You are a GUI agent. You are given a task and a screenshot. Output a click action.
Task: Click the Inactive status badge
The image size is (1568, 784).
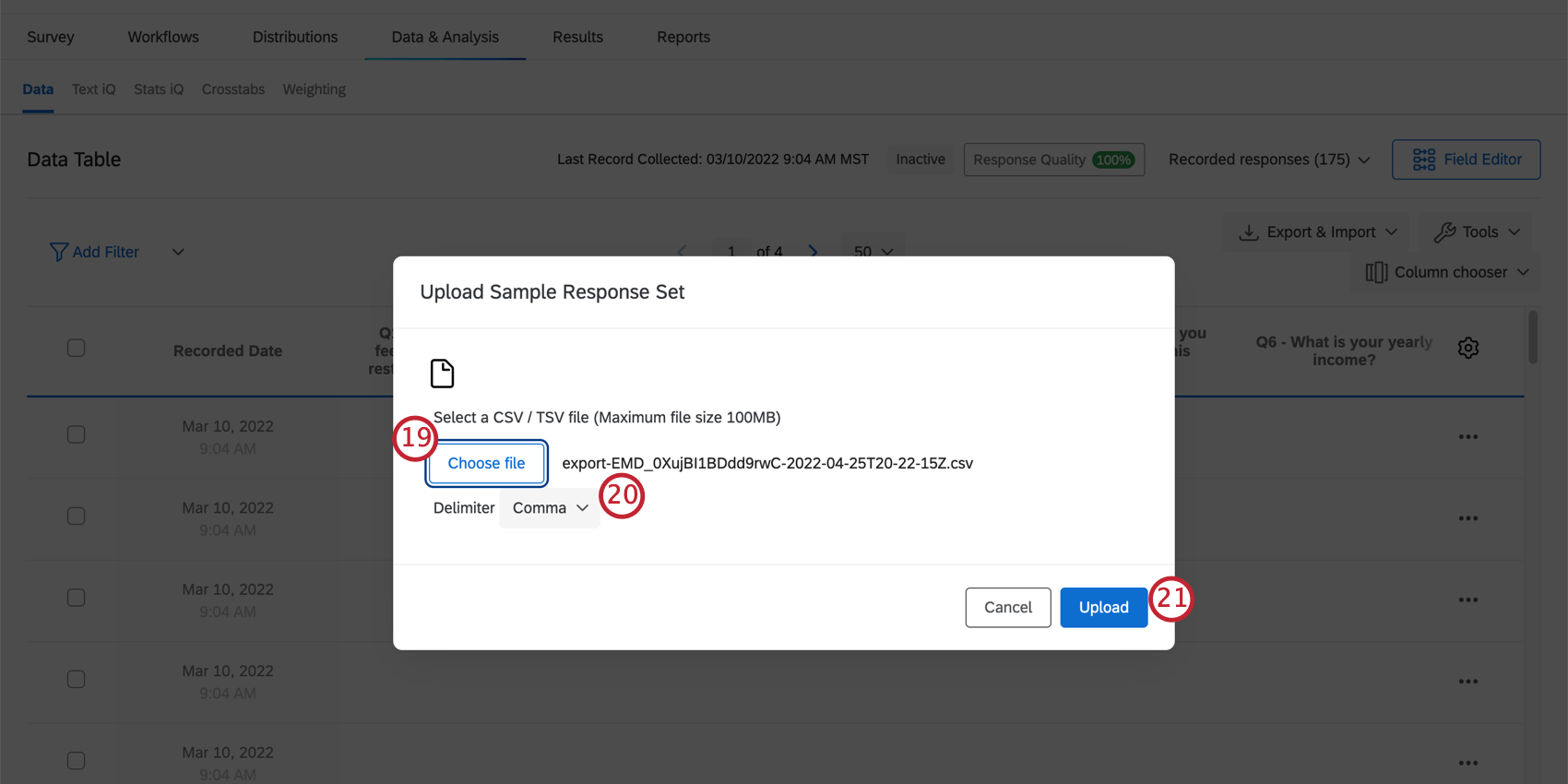tap(921, 160)
